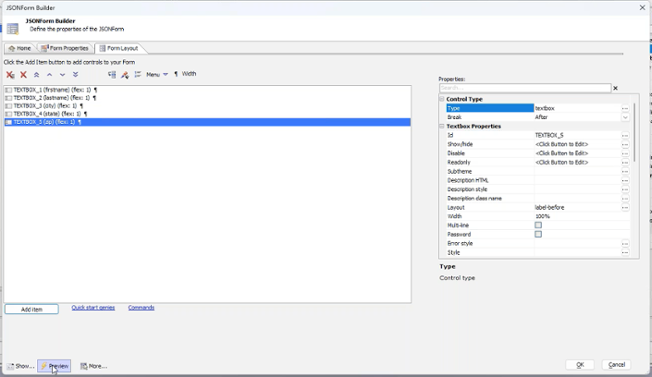Move item down with single down chevron

click(62, 74)
